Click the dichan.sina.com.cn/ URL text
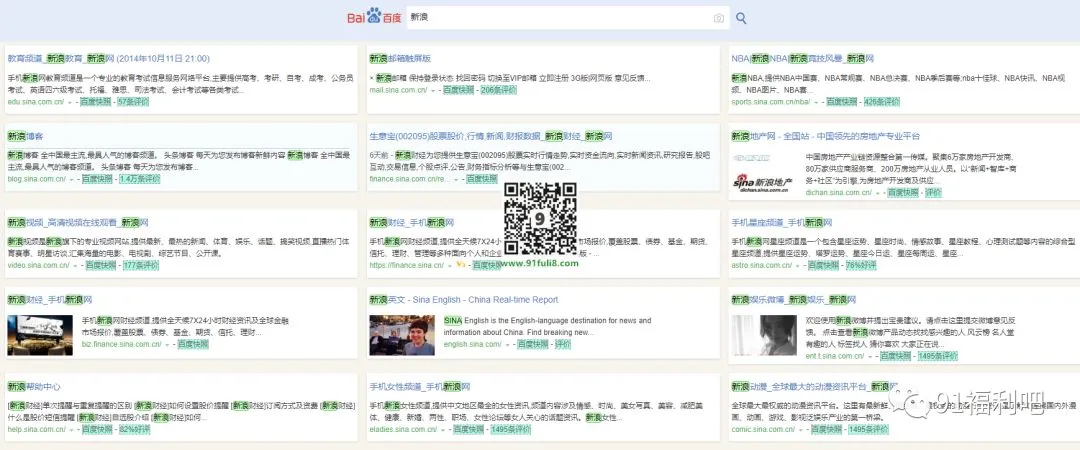This screenshot has height=450, width=1080. pos(838,192)
